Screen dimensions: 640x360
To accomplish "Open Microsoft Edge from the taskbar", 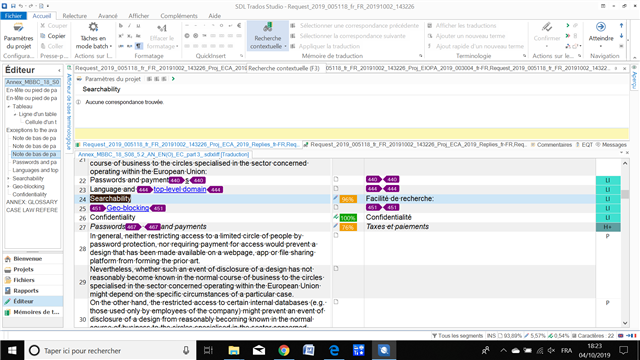I will click(x=334, y=350).
